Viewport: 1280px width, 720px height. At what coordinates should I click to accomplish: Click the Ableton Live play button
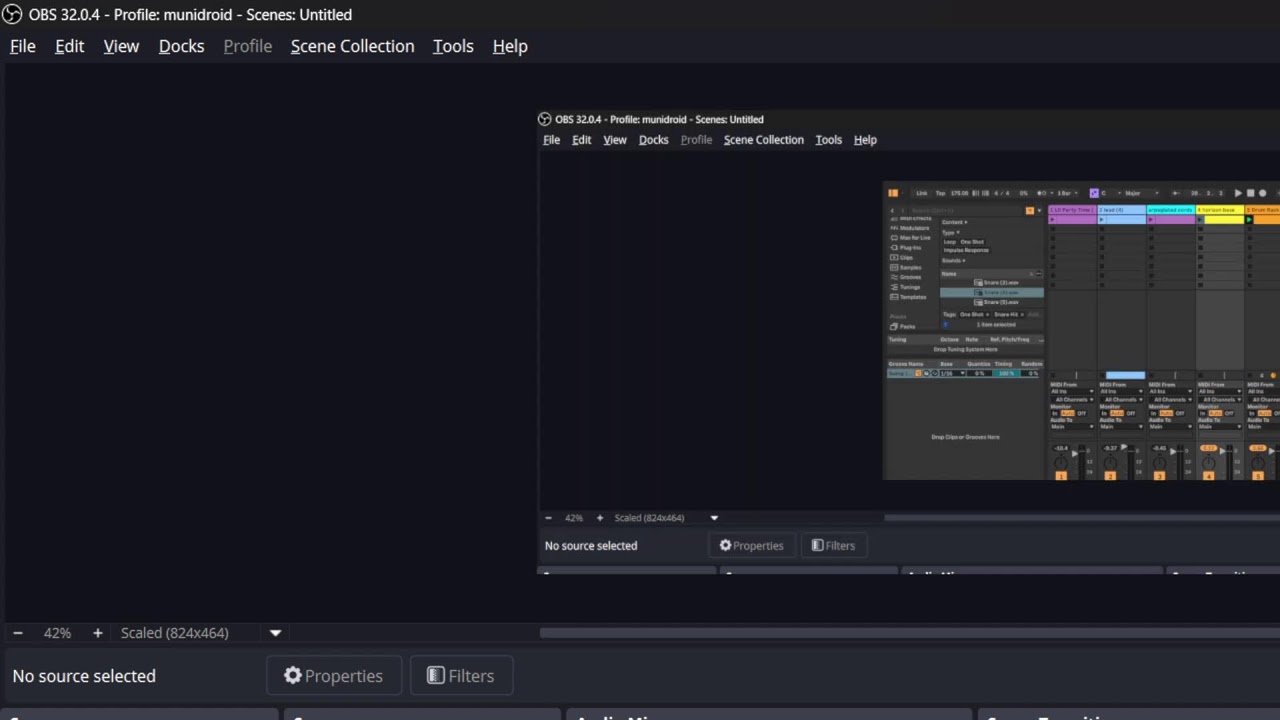1238,193
